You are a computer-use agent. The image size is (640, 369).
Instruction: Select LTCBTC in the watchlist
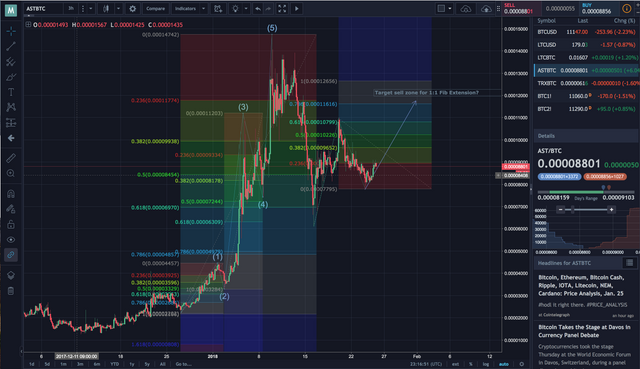pyautogui.click(x=586, y=58)
